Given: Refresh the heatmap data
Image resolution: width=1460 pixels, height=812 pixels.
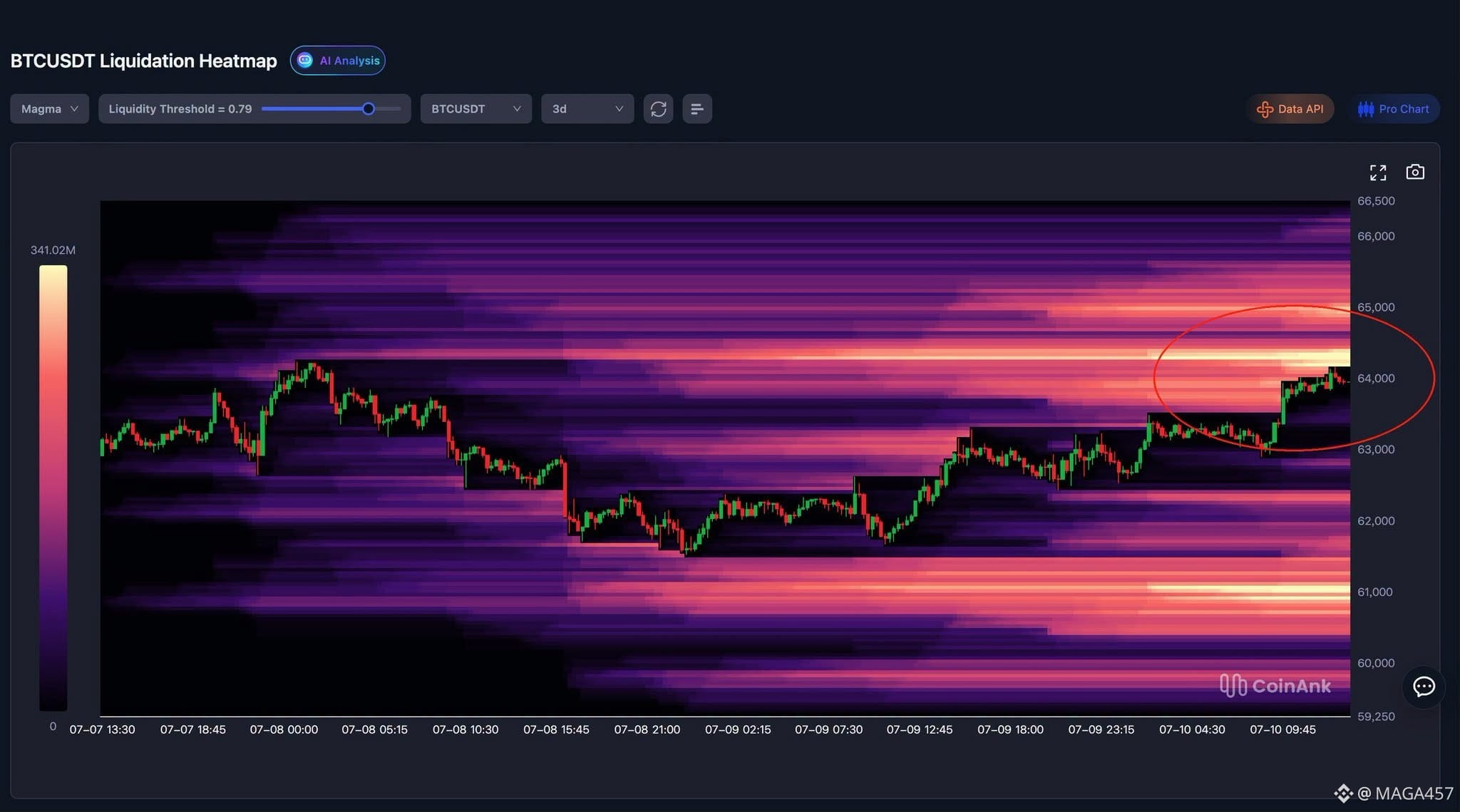Looking at the screenshot, I should pos(658,109).
